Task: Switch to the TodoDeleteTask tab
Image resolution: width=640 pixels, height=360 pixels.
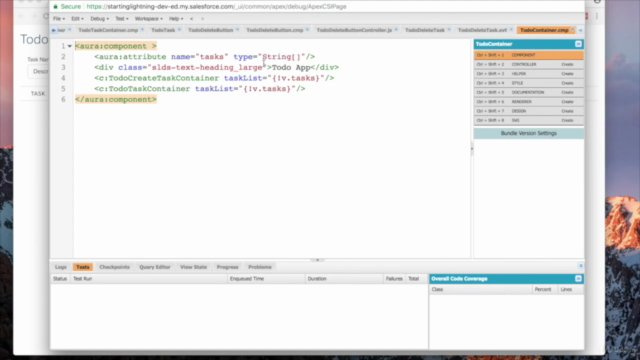Action: (x=424, y=30)
